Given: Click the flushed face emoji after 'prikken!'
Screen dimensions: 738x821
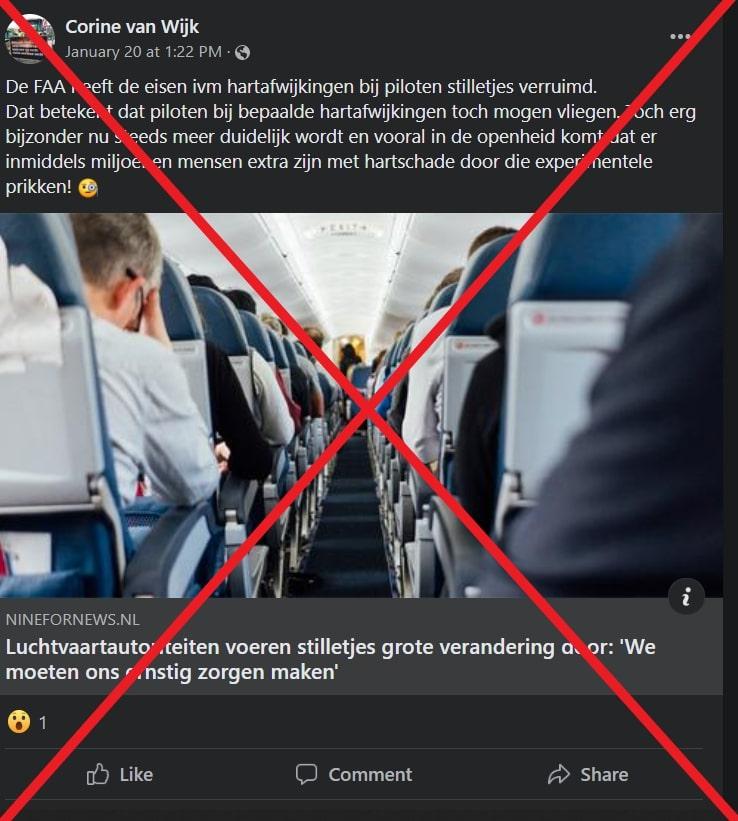Looking at the screenshot, I should pyautogui.click(x=87, y=187).
